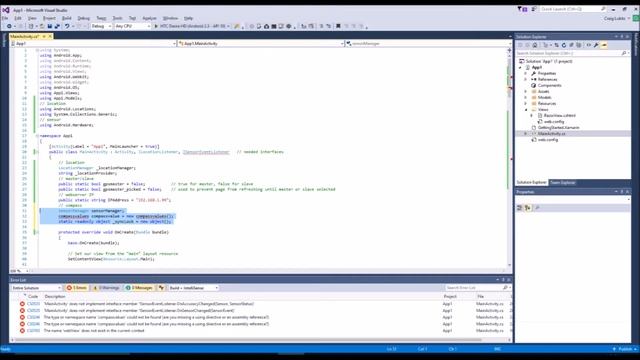Open the Help menu

(188, 18)
